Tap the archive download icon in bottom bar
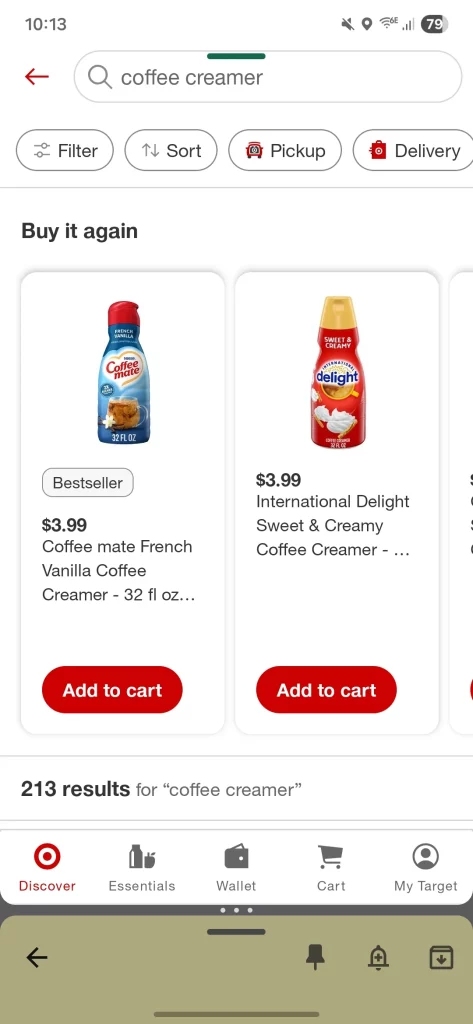 pyautogui.click(x=441, y=957)
